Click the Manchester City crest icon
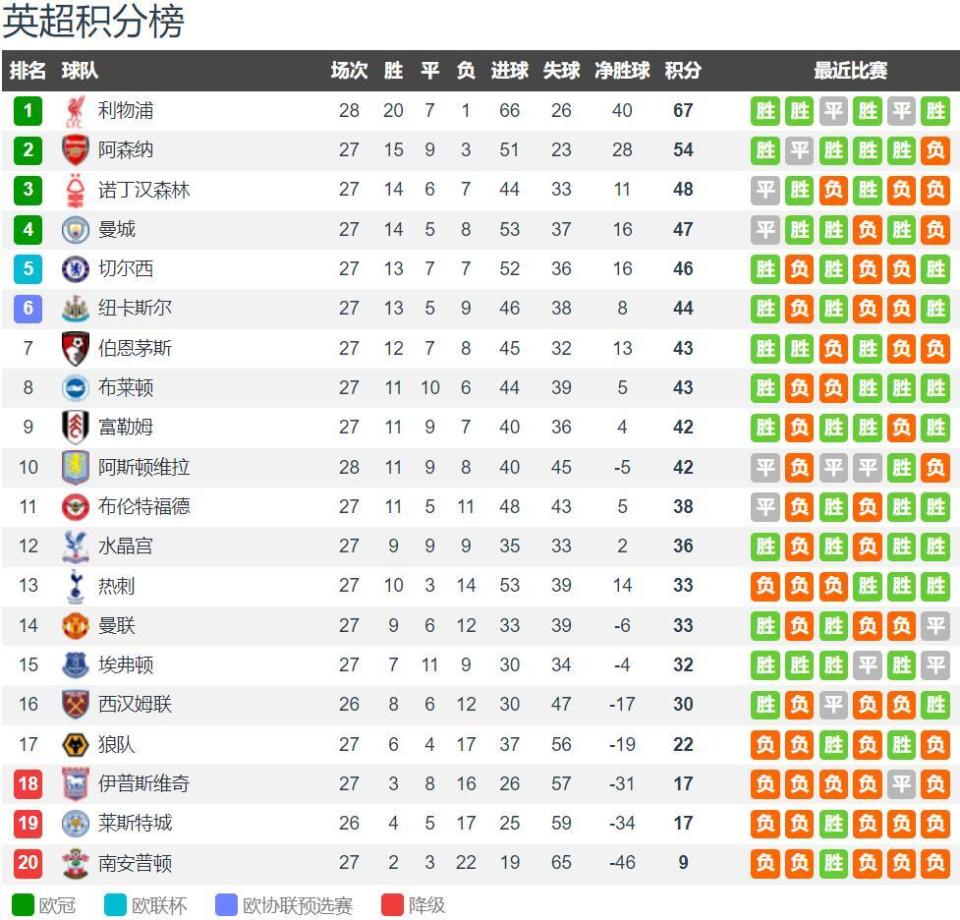960x920 pixels. coord(75,229)
